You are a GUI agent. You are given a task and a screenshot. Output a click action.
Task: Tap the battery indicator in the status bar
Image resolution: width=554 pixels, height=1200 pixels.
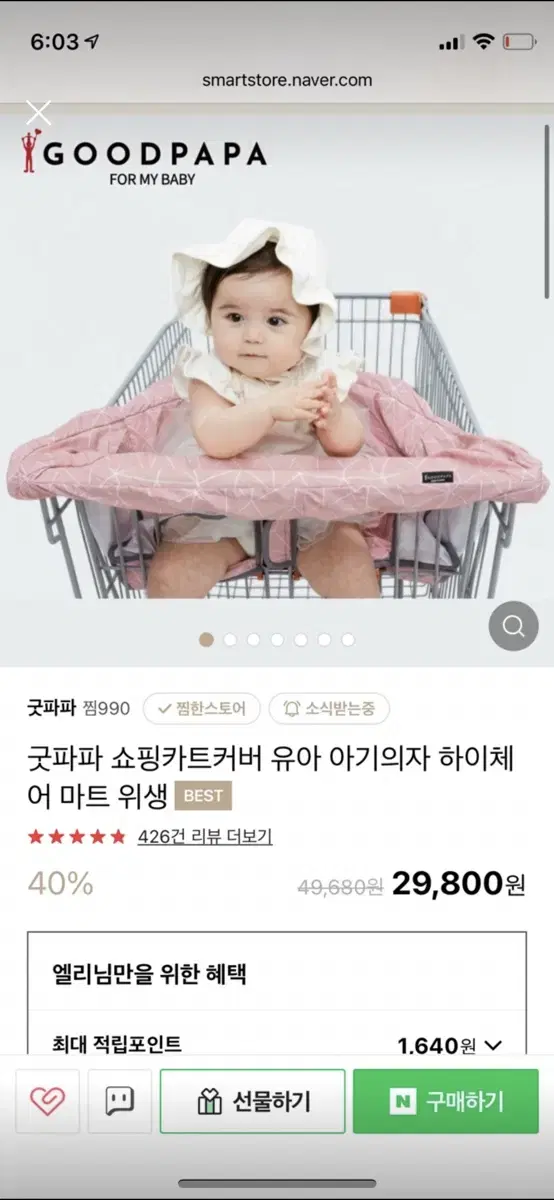(x=519, y=42)
